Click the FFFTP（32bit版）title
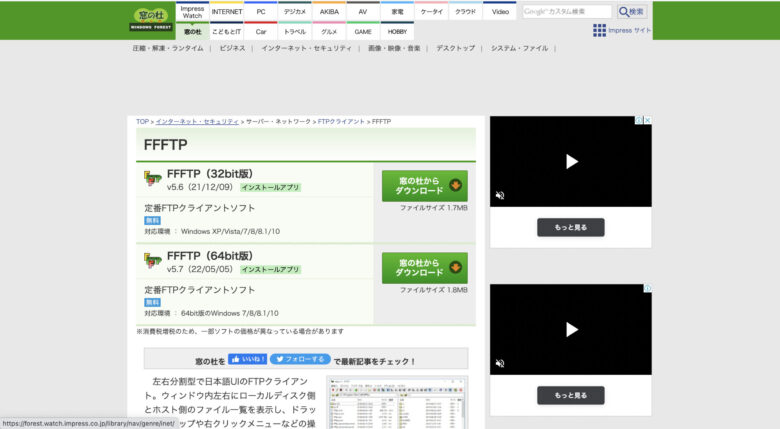The width and height of the screenshot is (780, 429). 210,174
